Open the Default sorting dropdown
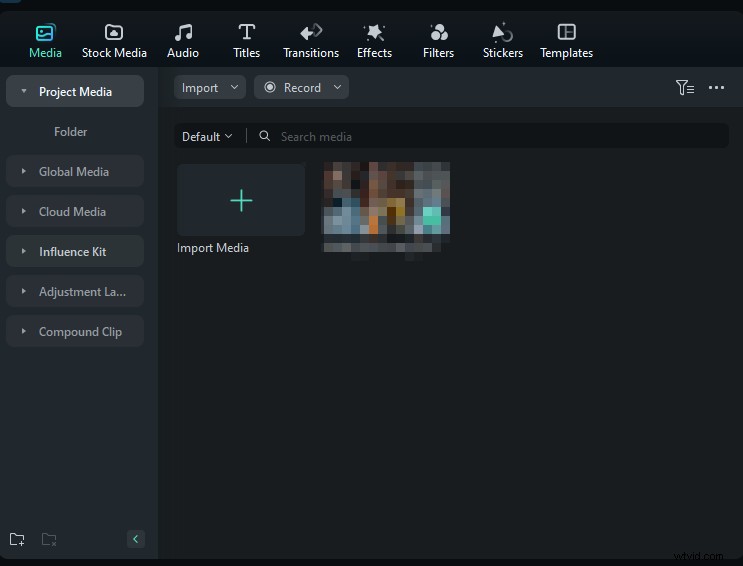 tap(207, 136)
